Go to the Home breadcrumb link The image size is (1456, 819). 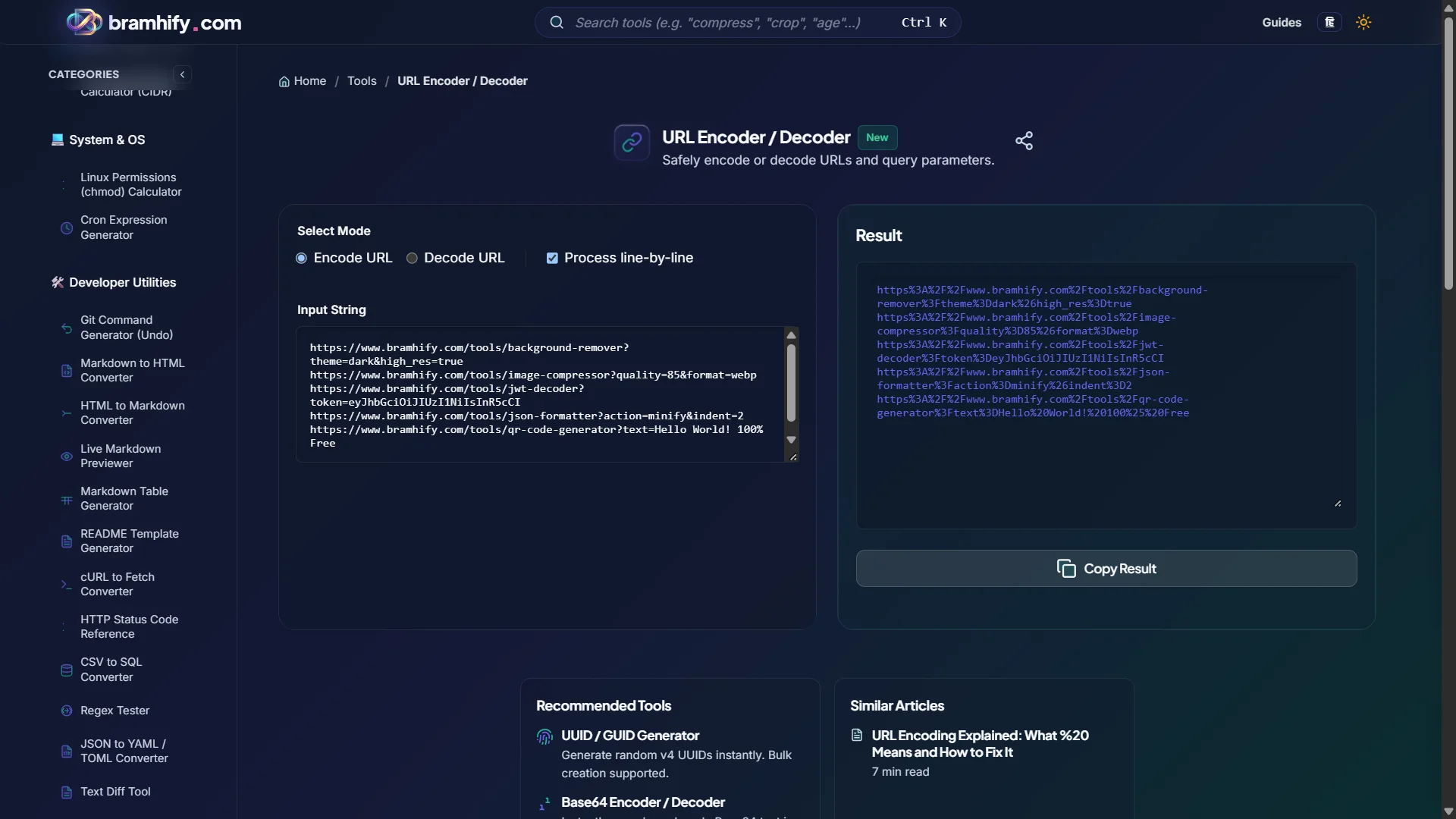pos(303,81)
